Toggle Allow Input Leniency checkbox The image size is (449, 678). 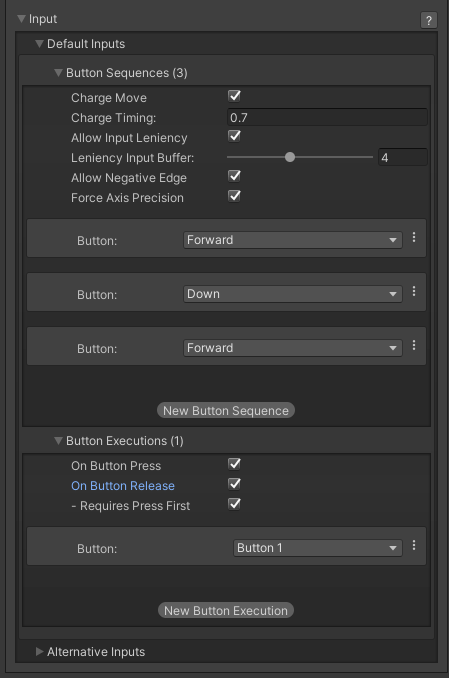pos(234,136)
